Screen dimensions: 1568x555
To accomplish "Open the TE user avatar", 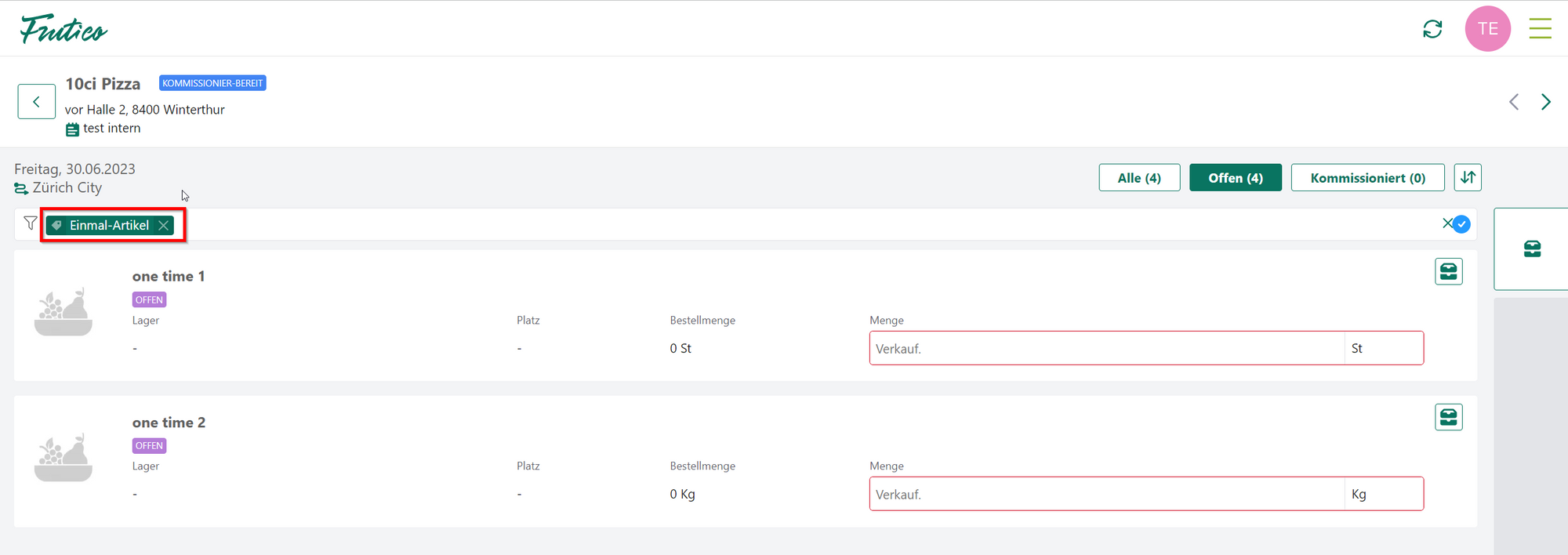I will [x=1487, y=29].
